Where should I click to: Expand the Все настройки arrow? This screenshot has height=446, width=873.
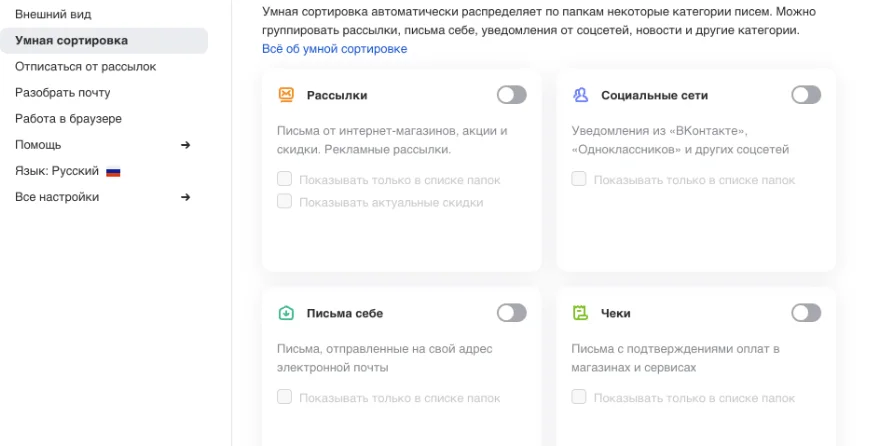(185, 197)
